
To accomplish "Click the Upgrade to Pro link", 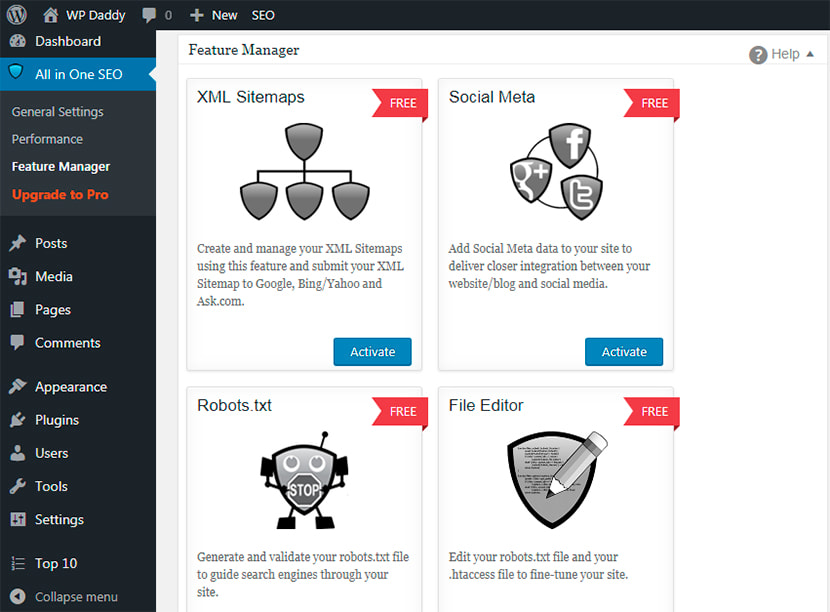I will [x=60, y=194].
